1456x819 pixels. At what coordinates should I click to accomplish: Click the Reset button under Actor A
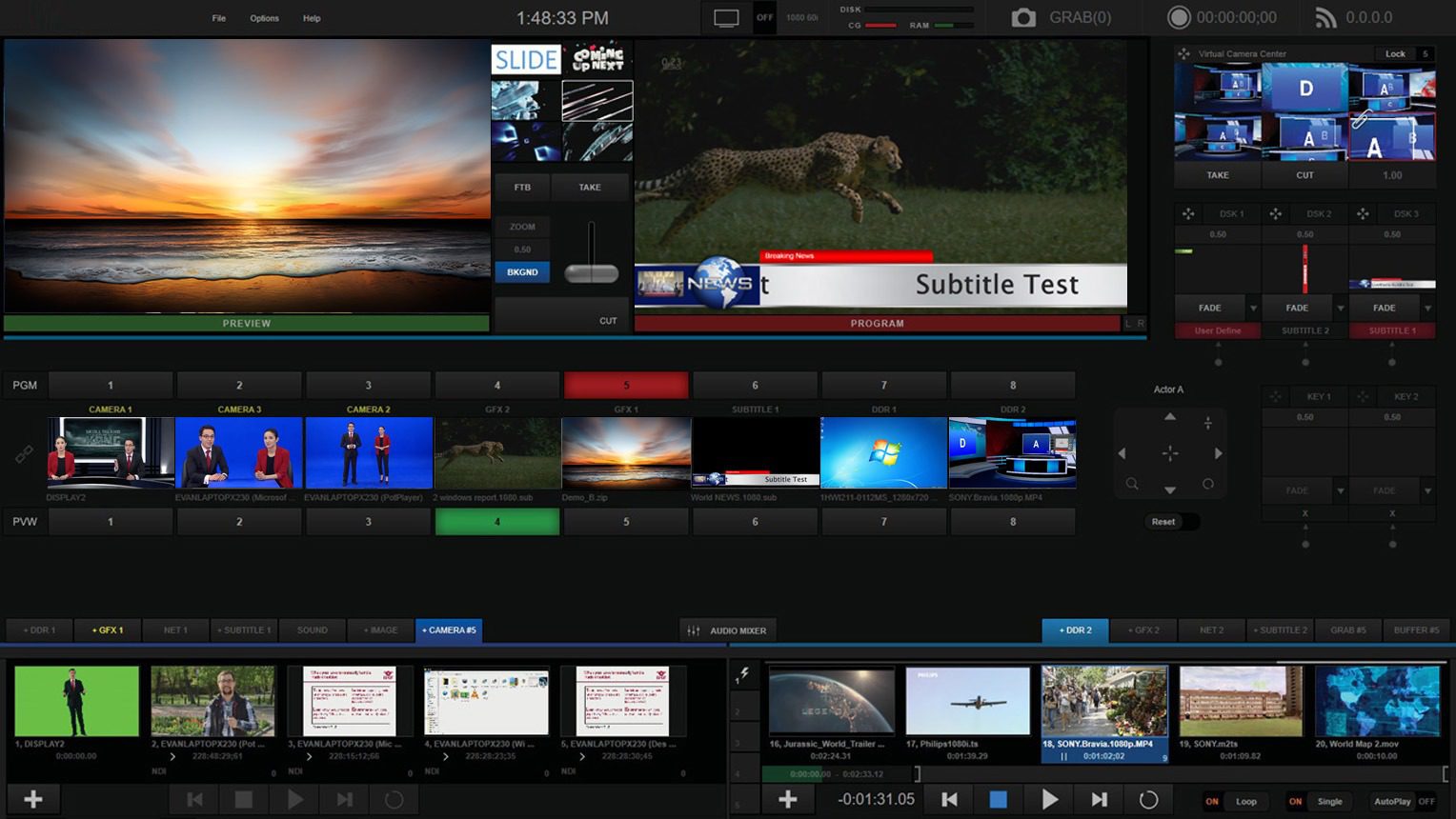point(1163,522)
